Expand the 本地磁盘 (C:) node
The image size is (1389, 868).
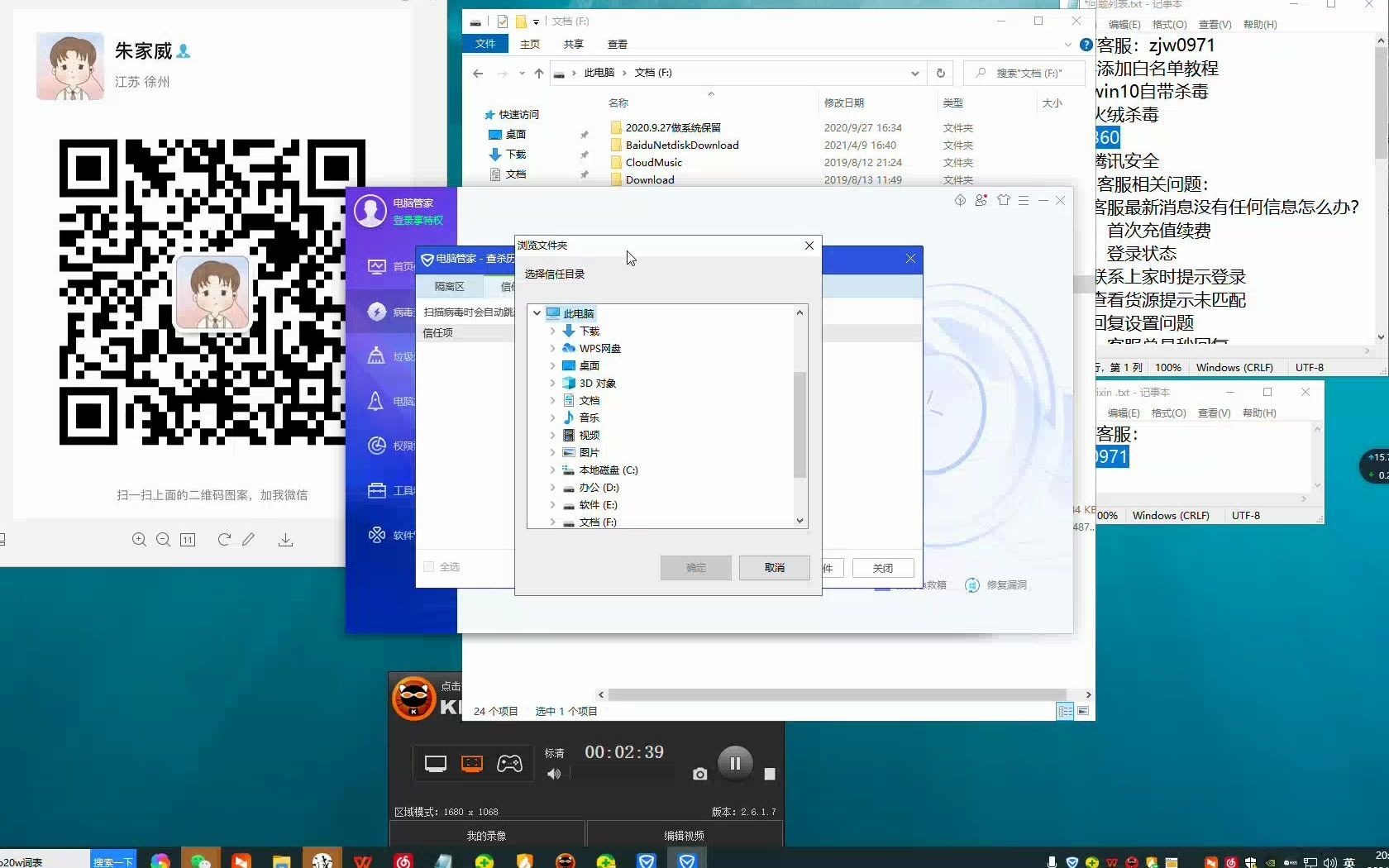coord(553,470)
